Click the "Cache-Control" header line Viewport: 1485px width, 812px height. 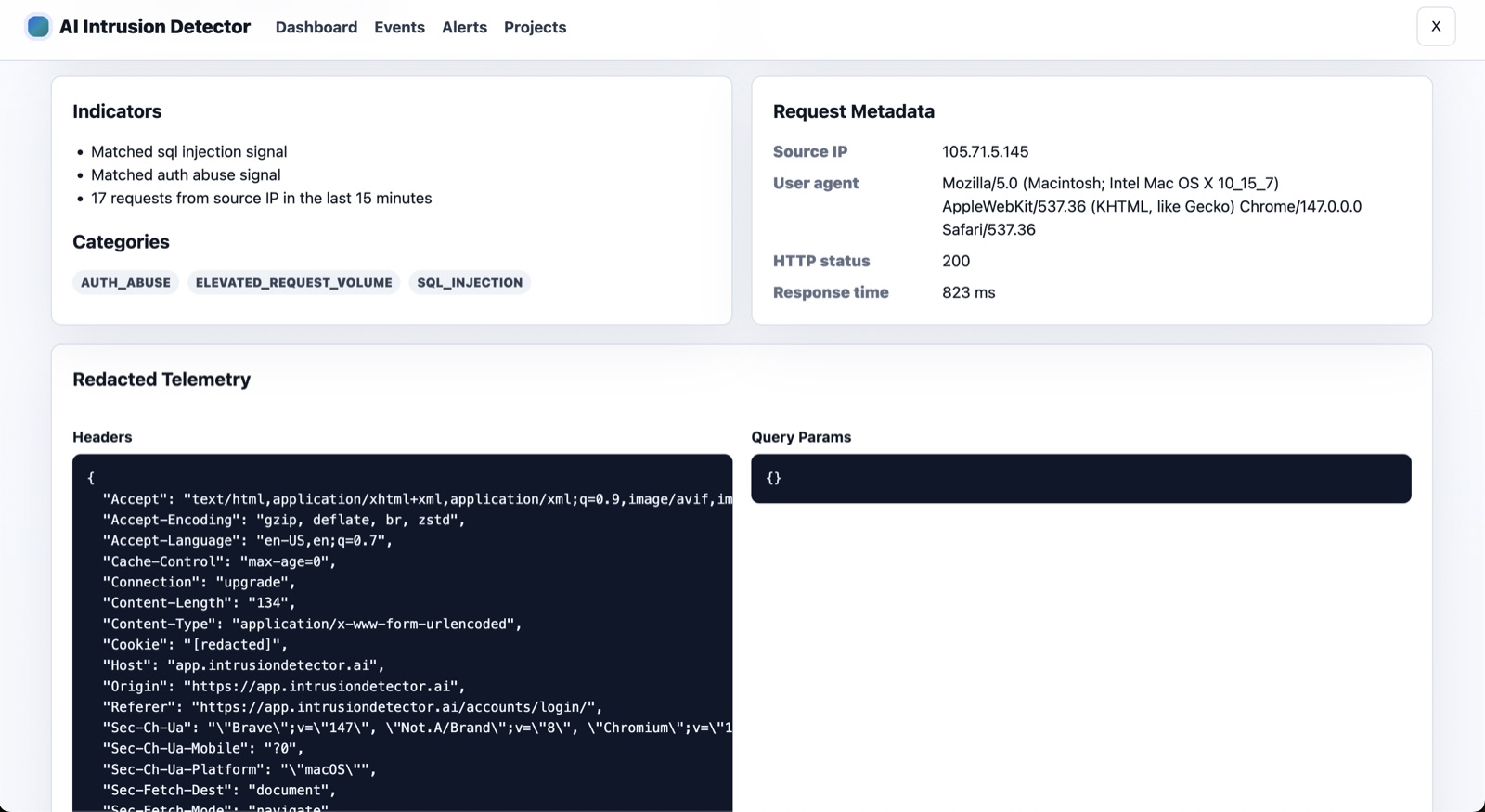pos(219,561)
